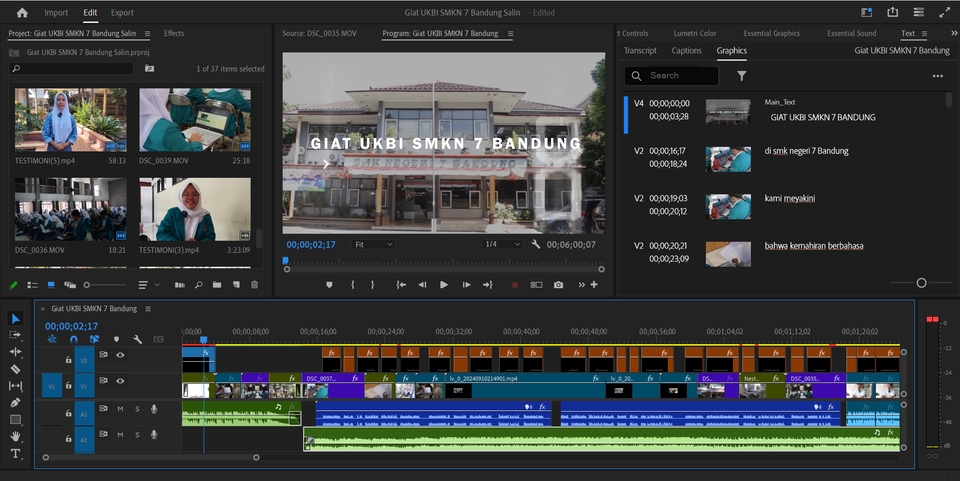Switch Project panel to list view

pos(32,285)
